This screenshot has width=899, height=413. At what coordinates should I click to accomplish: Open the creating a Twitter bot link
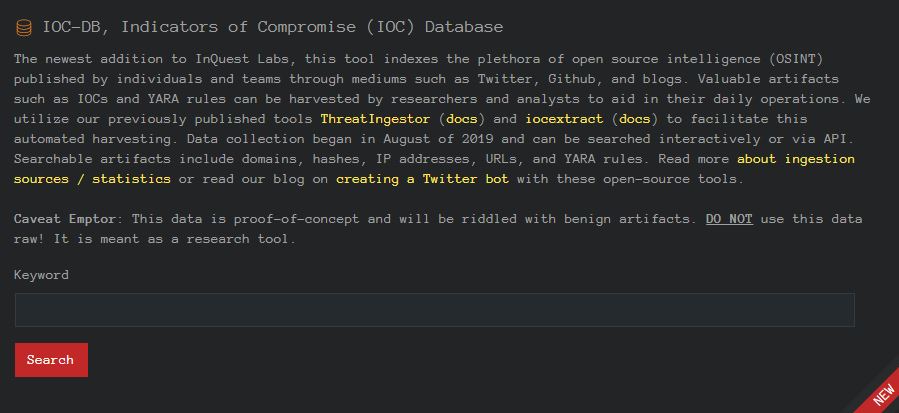(x=423, y=178)
